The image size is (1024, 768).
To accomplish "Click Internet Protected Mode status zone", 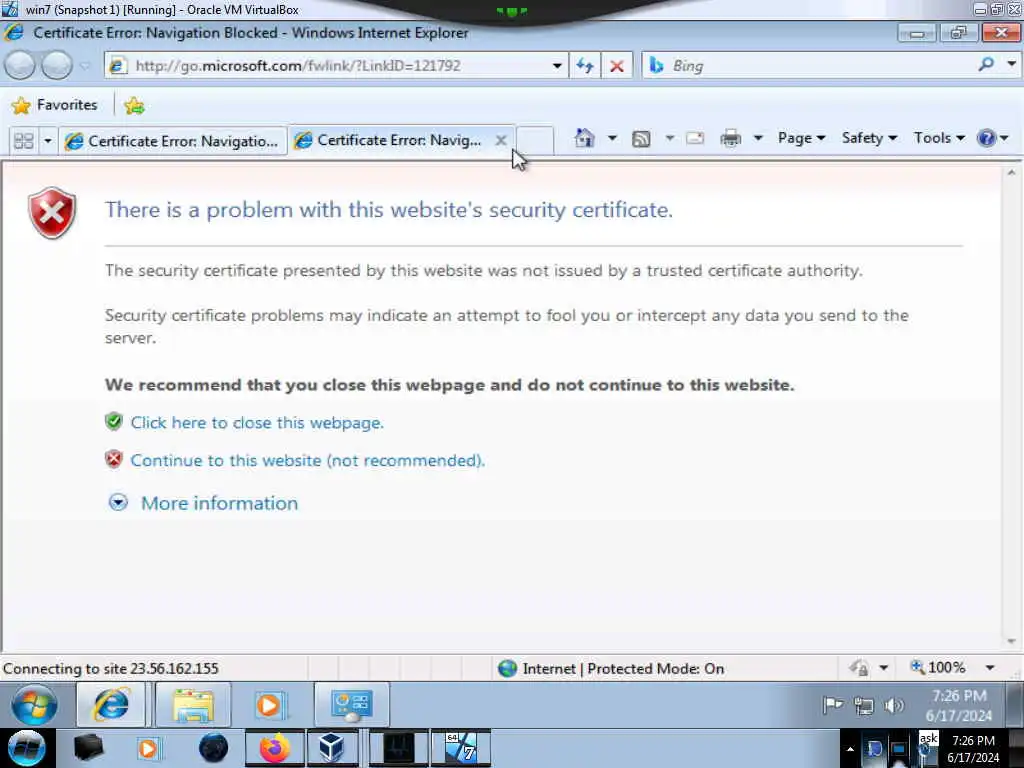I will coord(611,669).
